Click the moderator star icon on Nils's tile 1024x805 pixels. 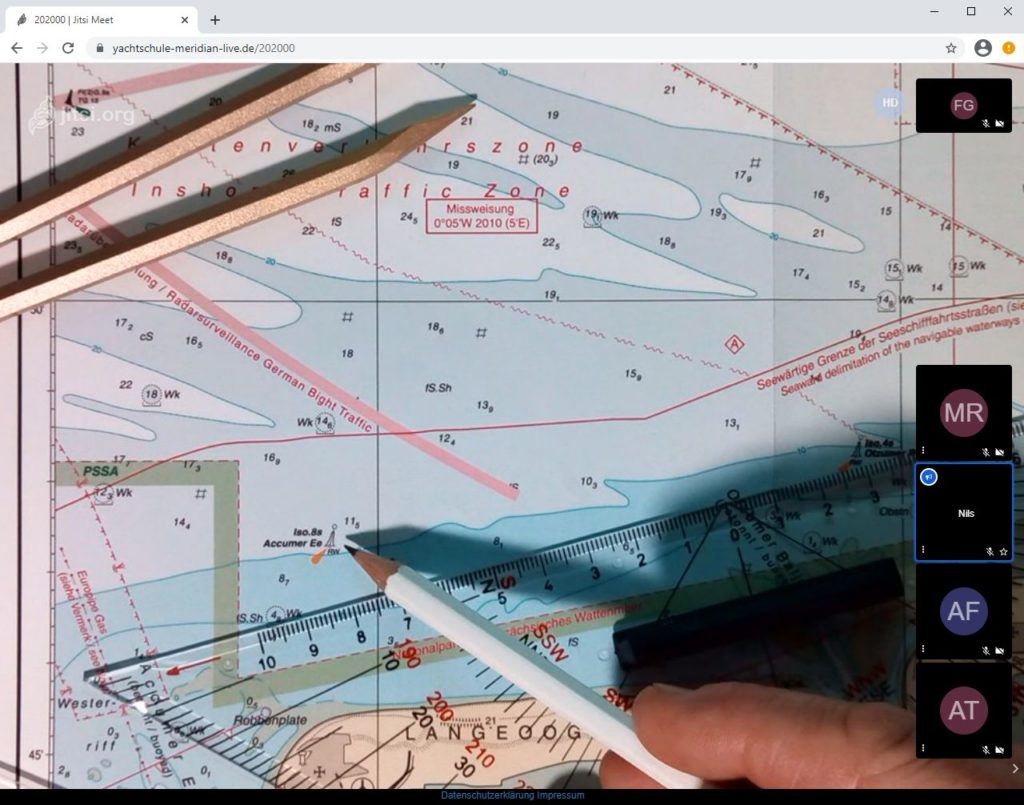[1003, 551]
